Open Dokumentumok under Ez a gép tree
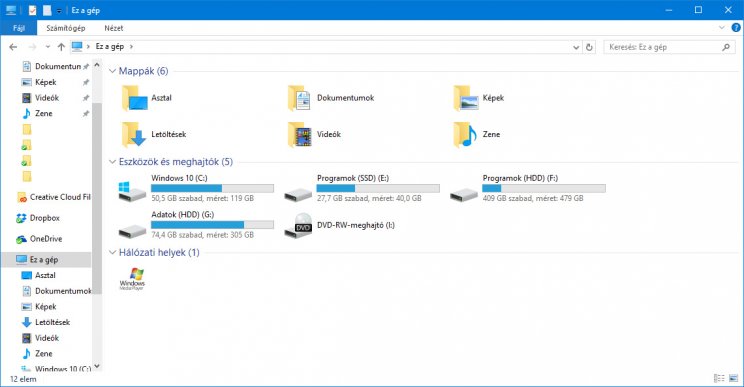744x387 pixels. click(x=56, y=291)
